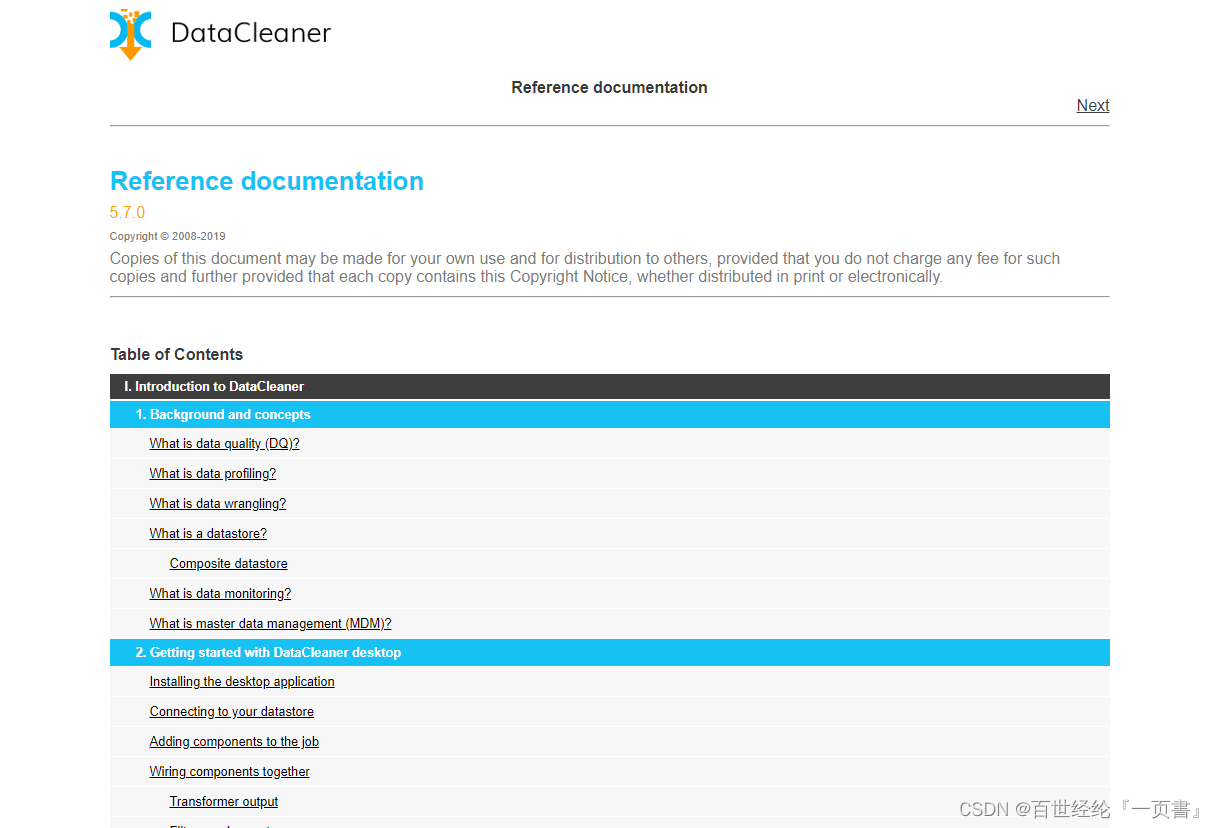Open 'Wiring components together' link
Viewport: 1214px width, 828px height.
click(x=230, y=772)
